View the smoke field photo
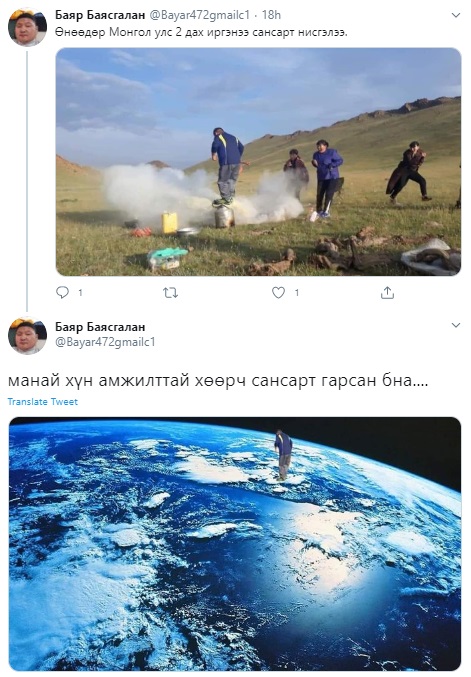Screen dimensions: 471x677 tap(259, 162)
